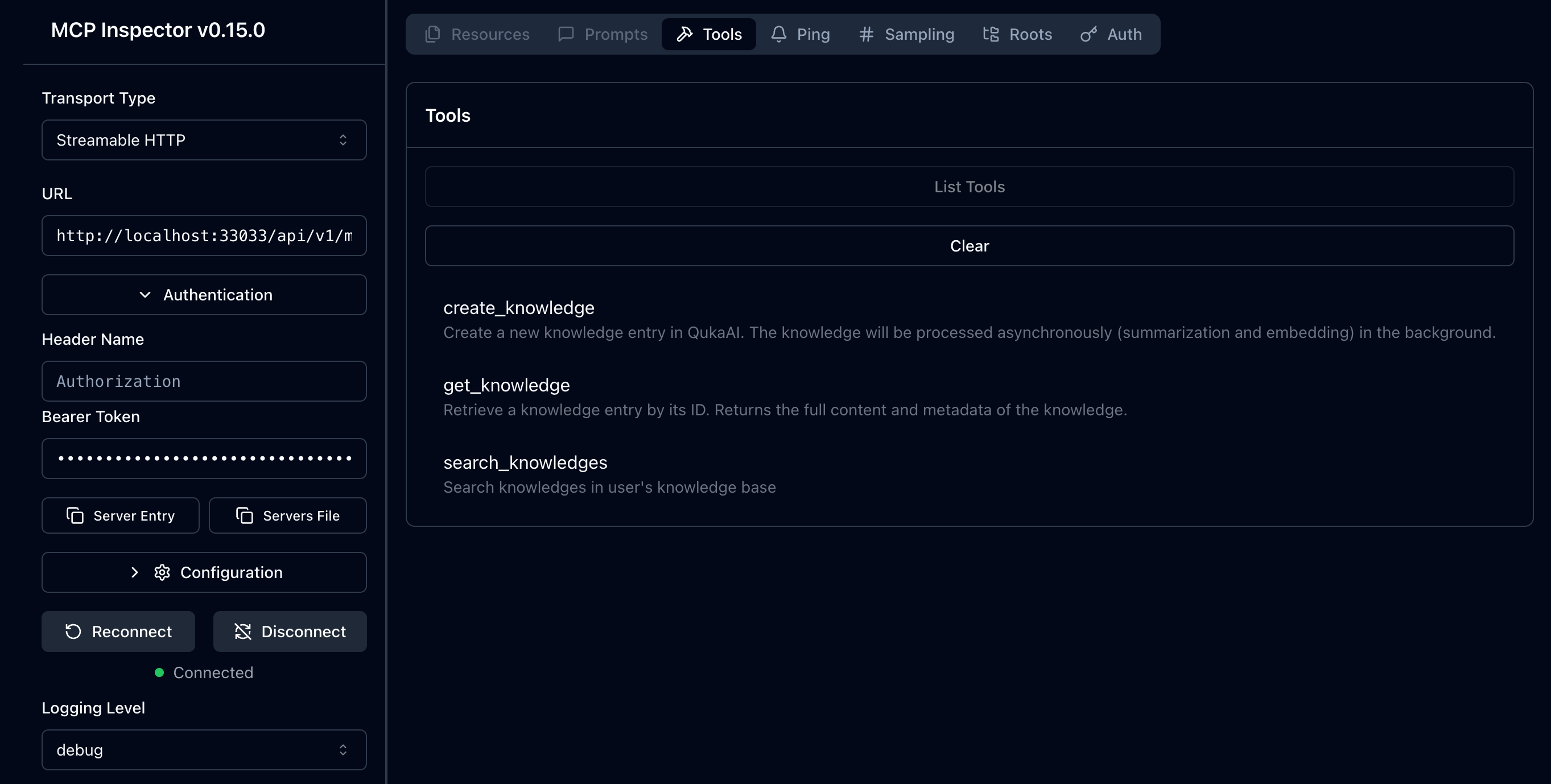Click the Resources tab icon
This screenshot has height=784, width=1551.
432,34
